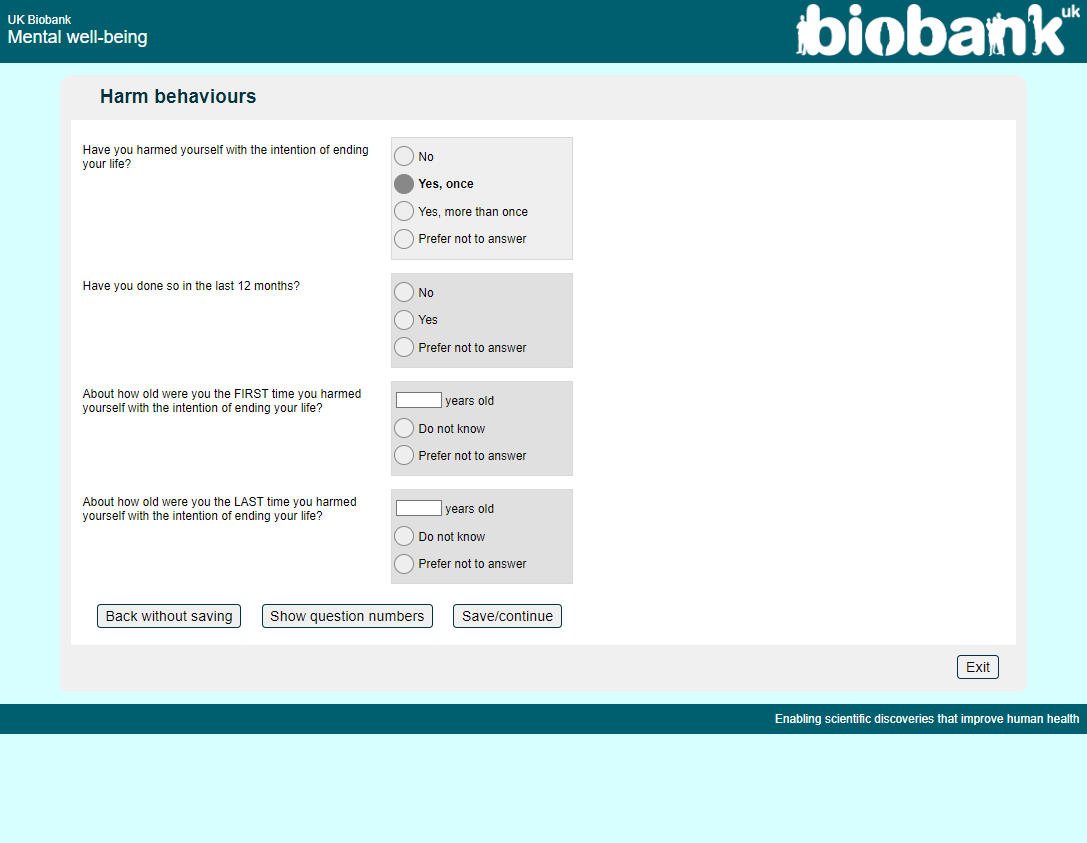The height and width of the screenshot is (843, 1087).
Task: Select 'Do not know' for LAST time age
Action: click(x=404, y=536)
